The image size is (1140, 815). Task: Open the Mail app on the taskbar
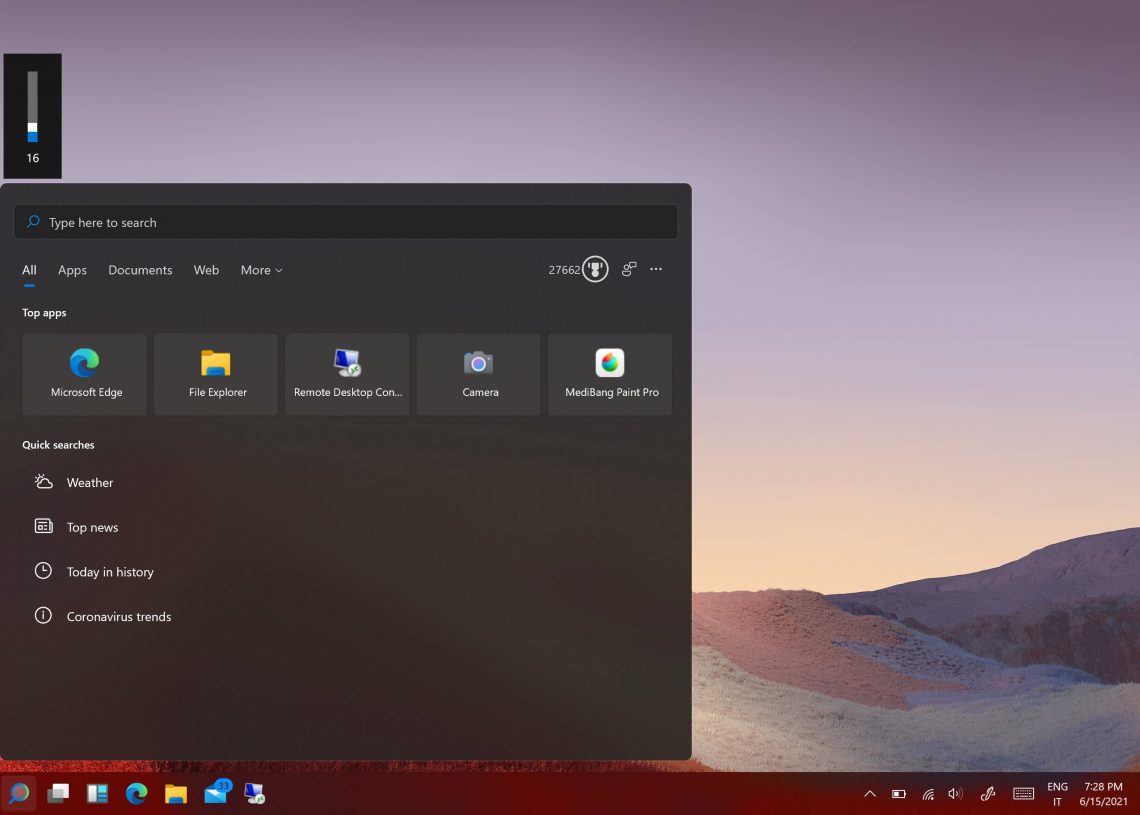pyautogui.click(x=215, y=793)
